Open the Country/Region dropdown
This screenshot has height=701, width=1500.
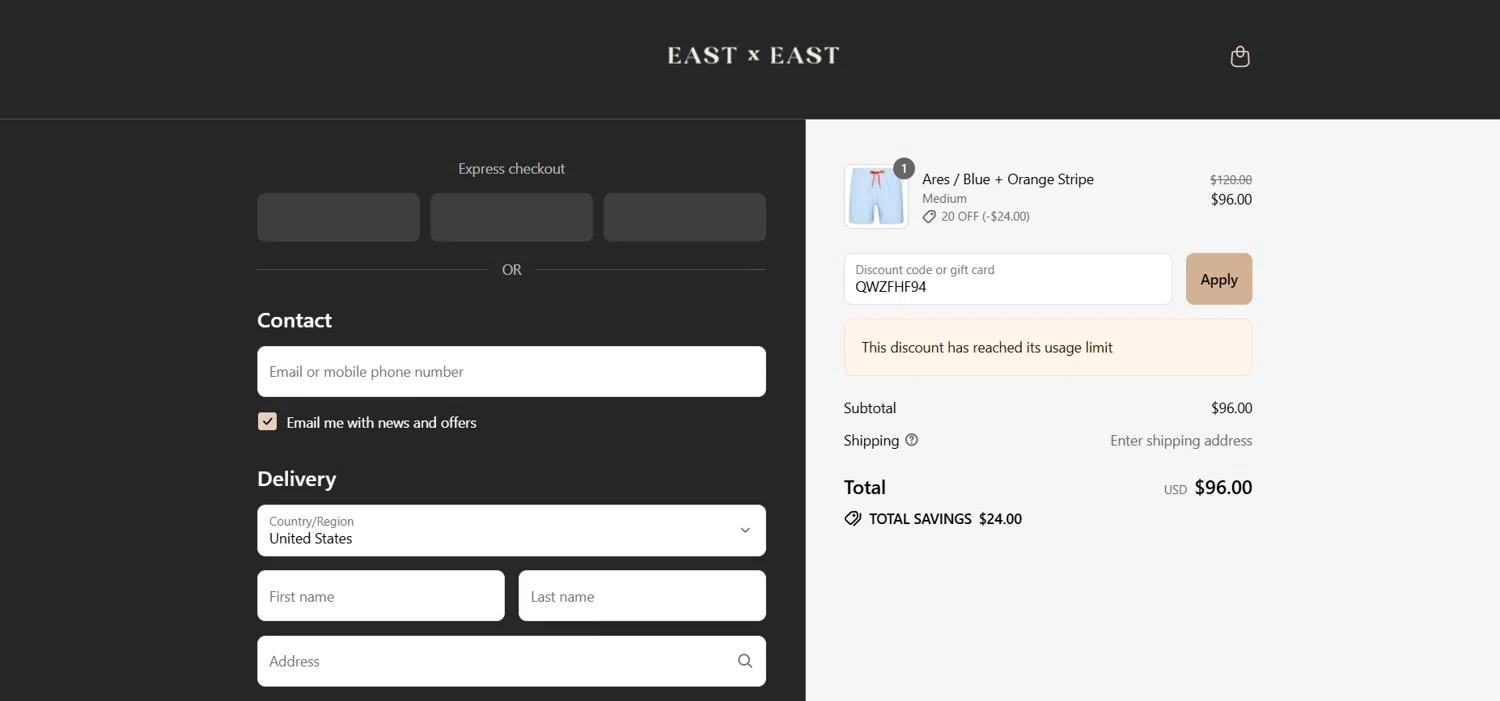coord(511,530)
